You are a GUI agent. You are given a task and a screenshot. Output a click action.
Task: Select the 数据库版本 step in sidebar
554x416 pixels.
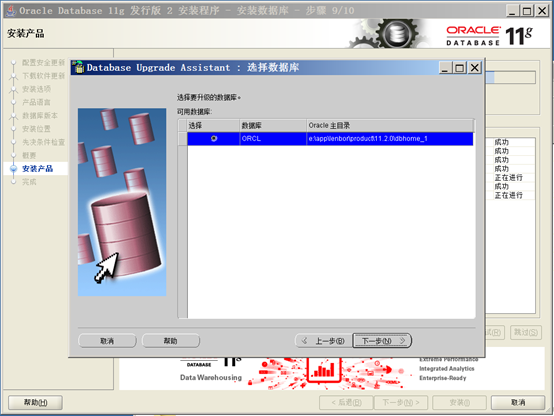[x=40, y=116]
